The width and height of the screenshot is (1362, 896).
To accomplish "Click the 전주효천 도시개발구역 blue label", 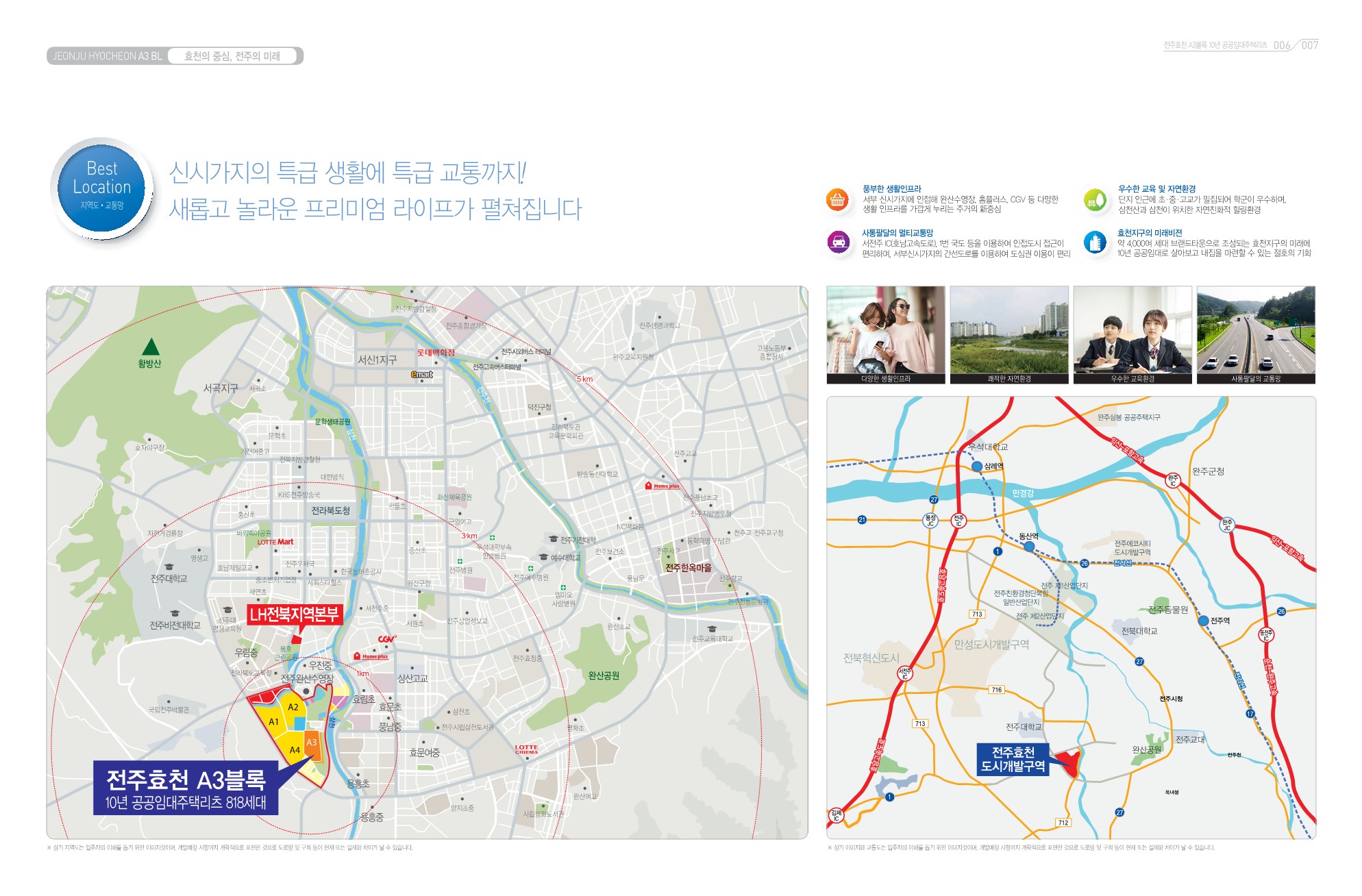I will [1013, 759].
